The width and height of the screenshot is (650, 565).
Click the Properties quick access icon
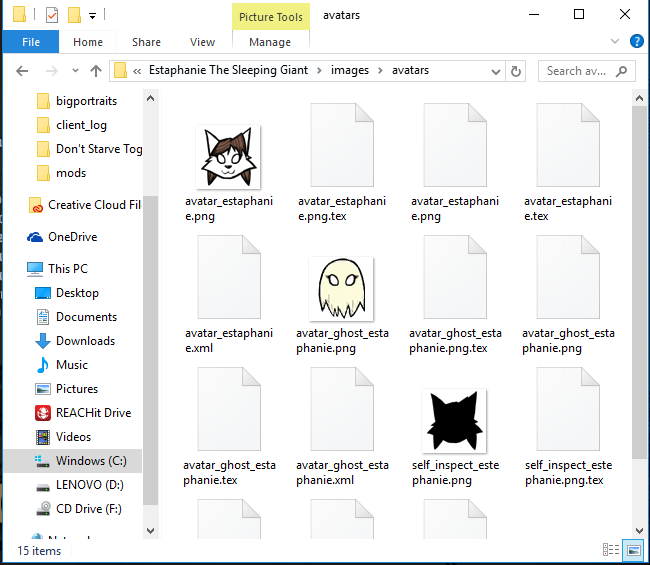[52, 15]
